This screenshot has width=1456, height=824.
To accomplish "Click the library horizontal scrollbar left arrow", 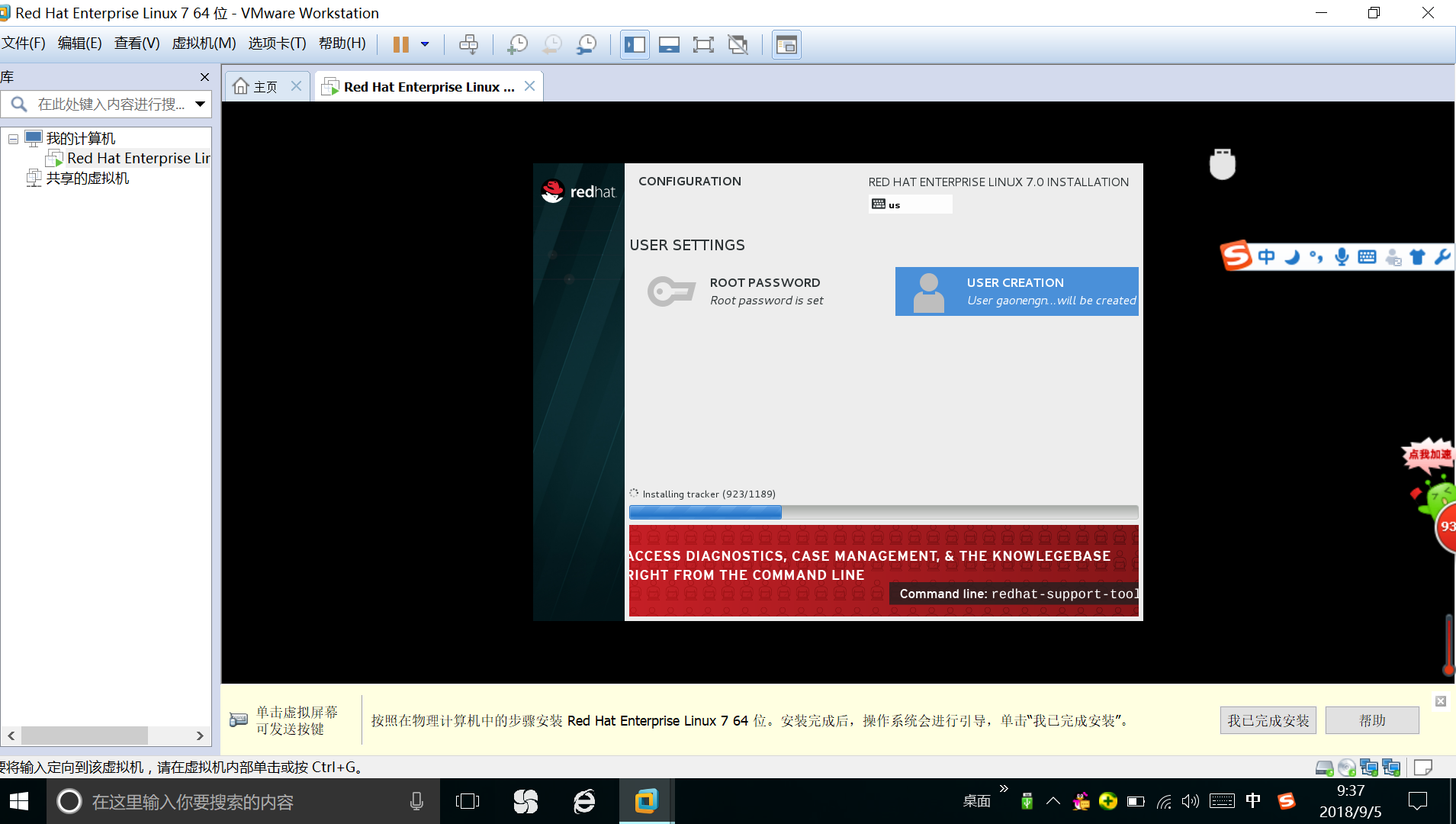I will [x=11, y=735].
